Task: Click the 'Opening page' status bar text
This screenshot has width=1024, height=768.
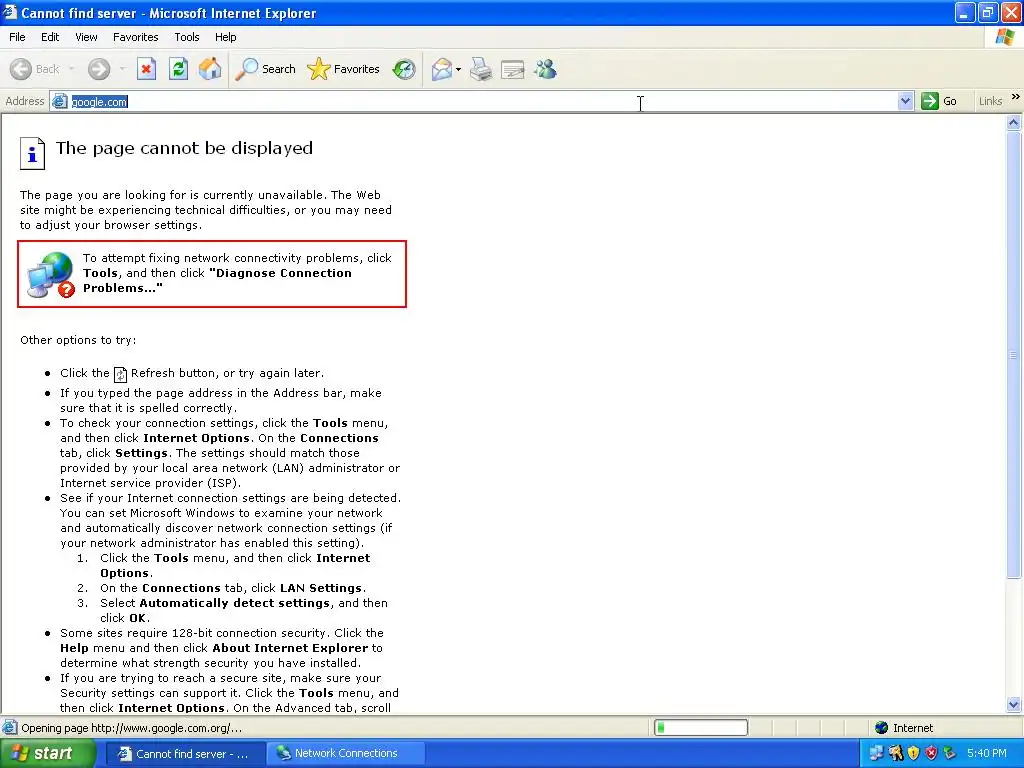Action: (131, 728)
